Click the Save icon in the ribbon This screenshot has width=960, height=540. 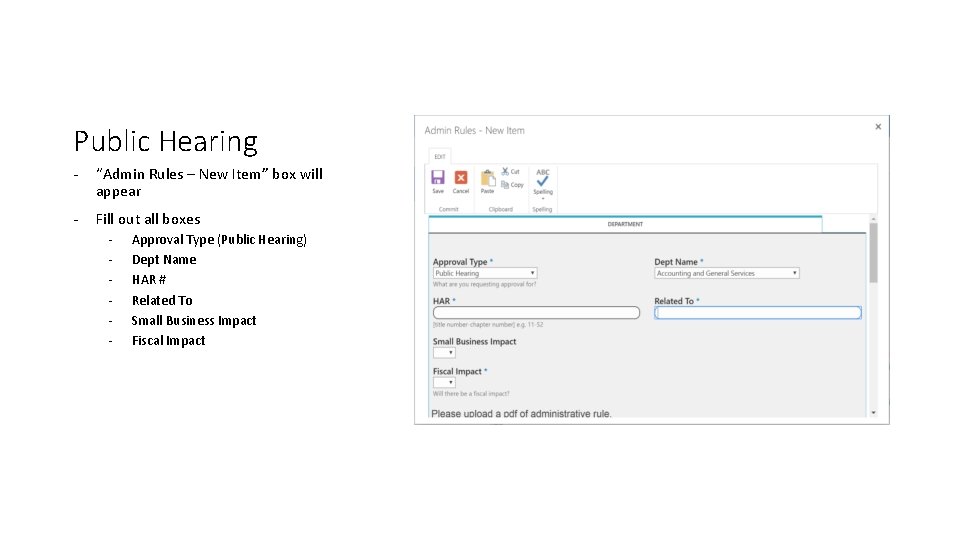[438, 178]
